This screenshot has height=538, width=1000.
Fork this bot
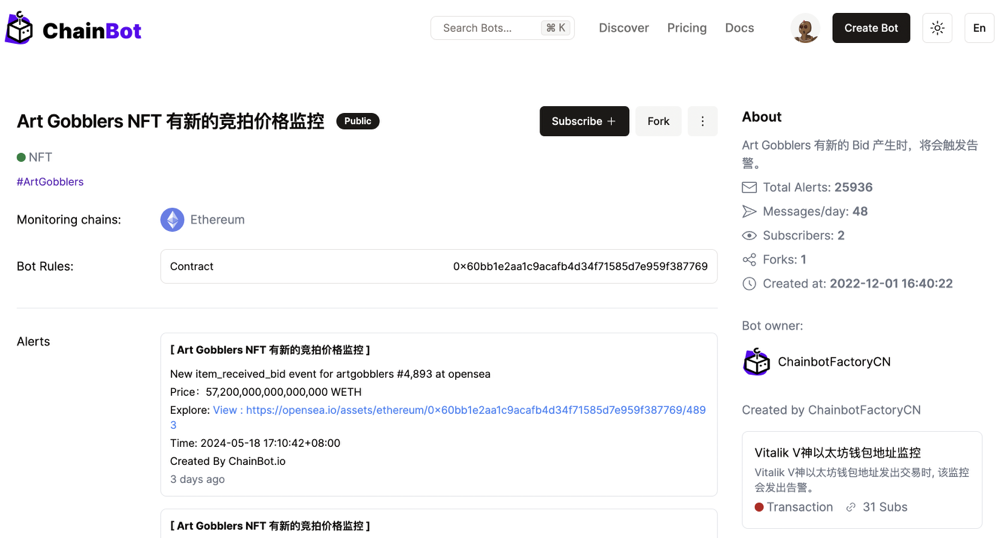point(658,121)
